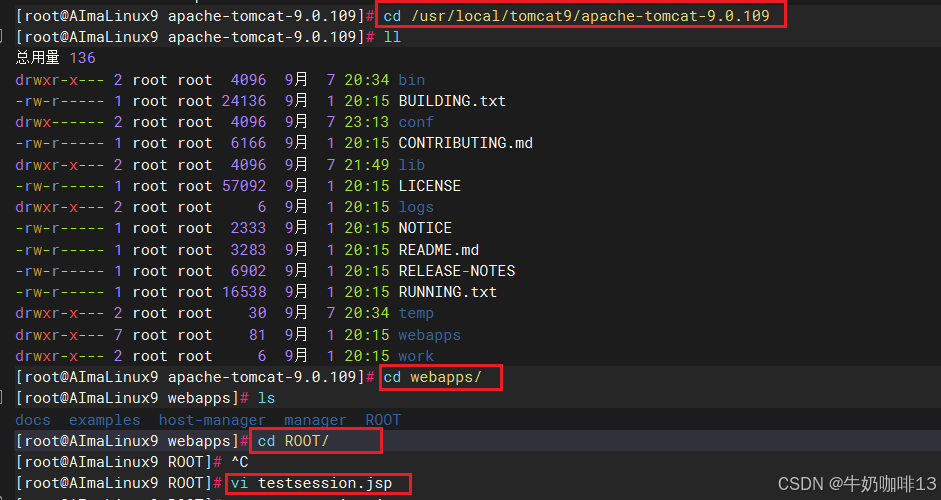Image resolution: width=941 pixels, height=500 pixels.
Task: Select the 21:49 timestamp of lib
Action: [367, 164]
